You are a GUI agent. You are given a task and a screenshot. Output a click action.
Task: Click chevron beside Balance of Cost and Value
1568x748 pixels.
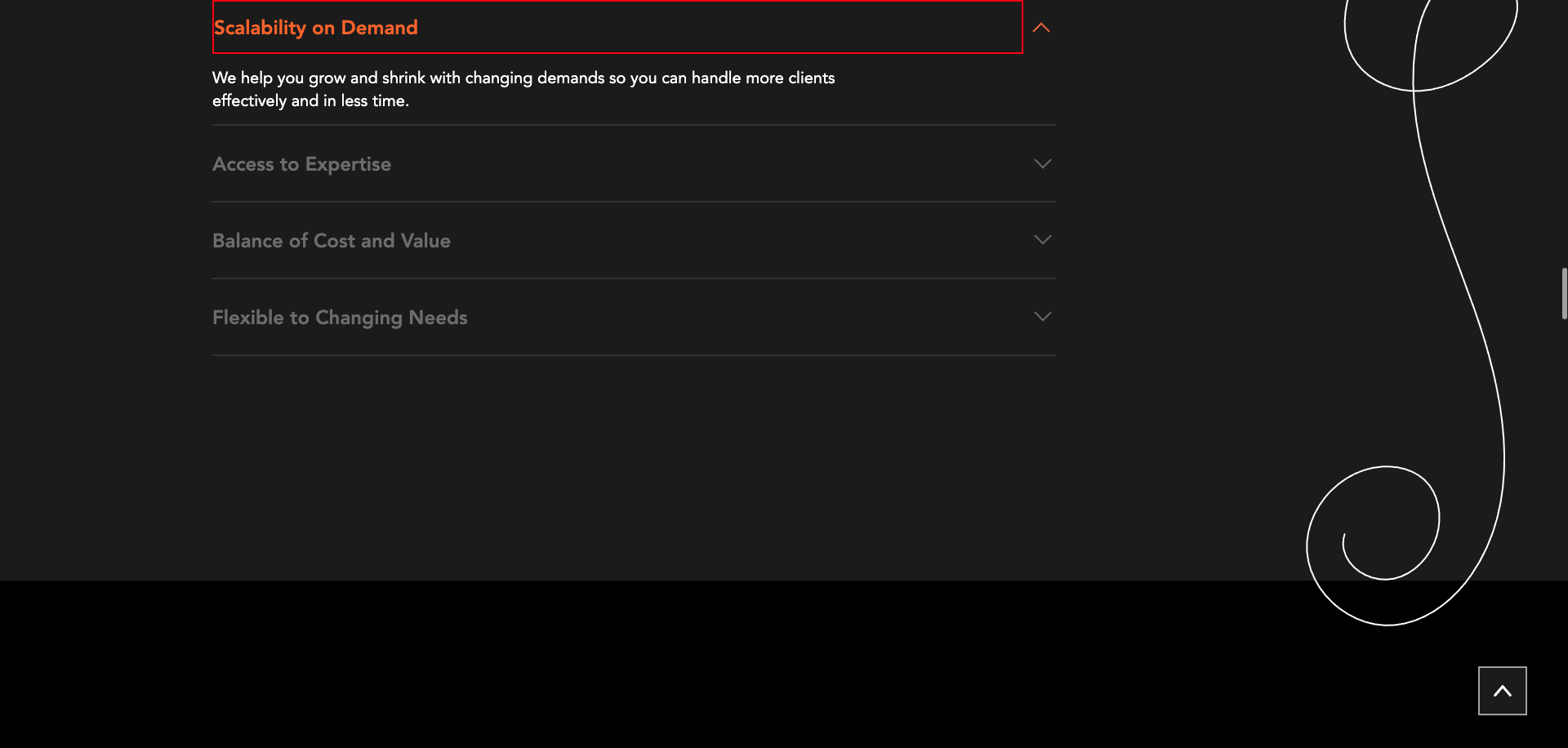[1042, 240]
